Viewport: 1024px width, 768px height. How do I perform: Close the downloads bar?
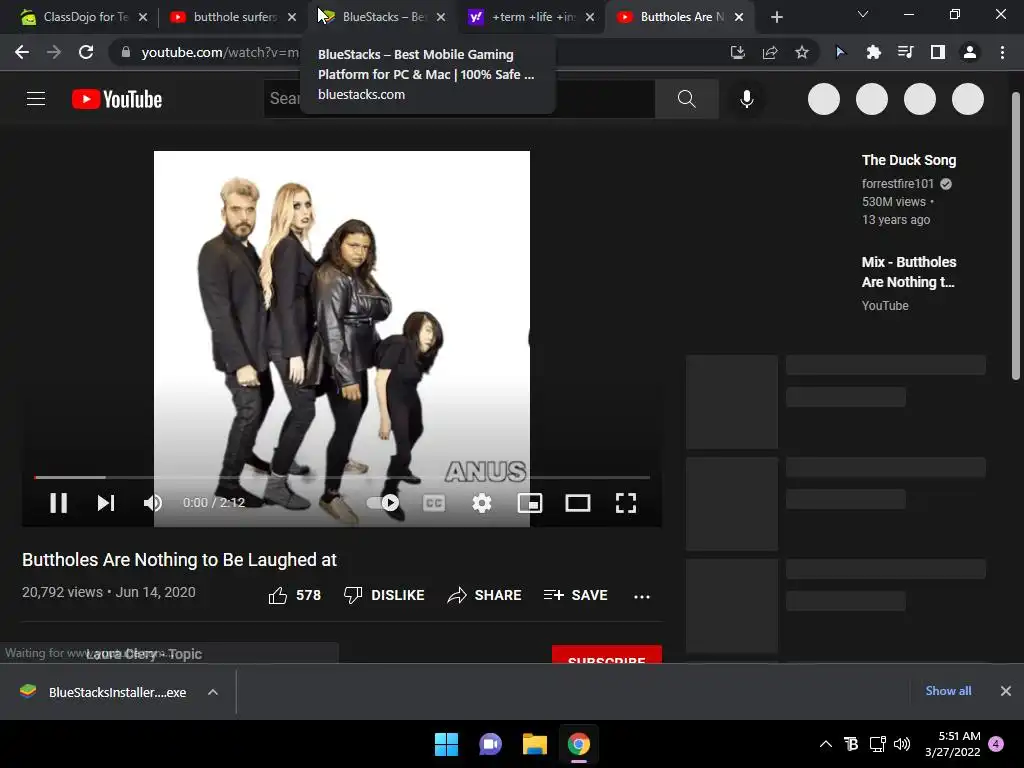(1006, 691)
